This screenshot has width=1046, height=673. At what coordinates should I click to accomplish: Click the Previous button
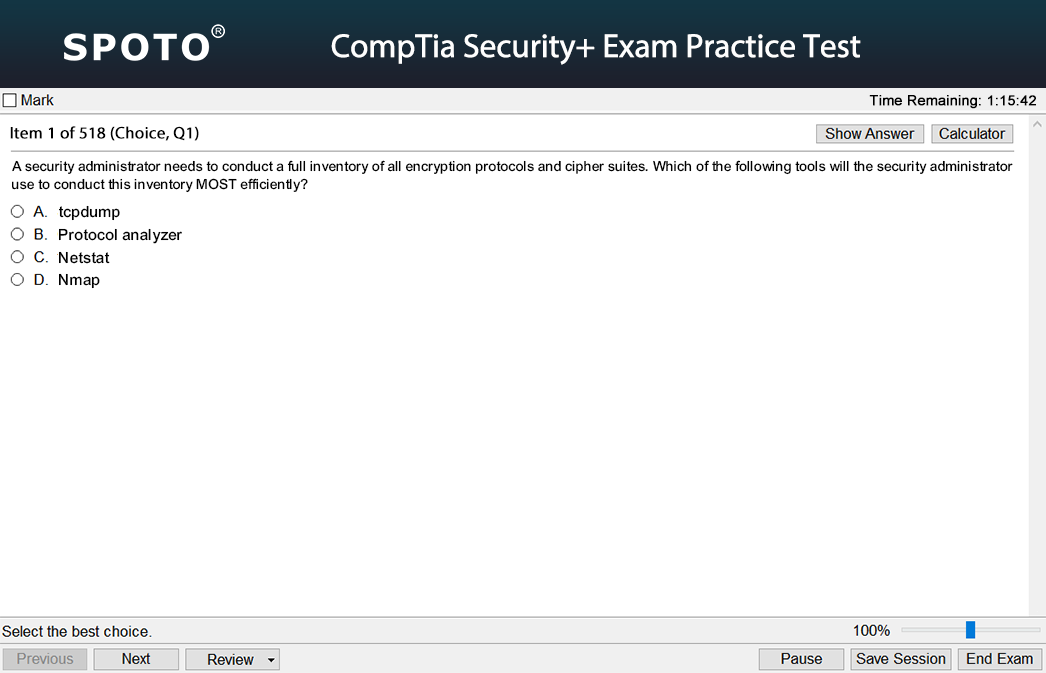click(x=45, y=659)
